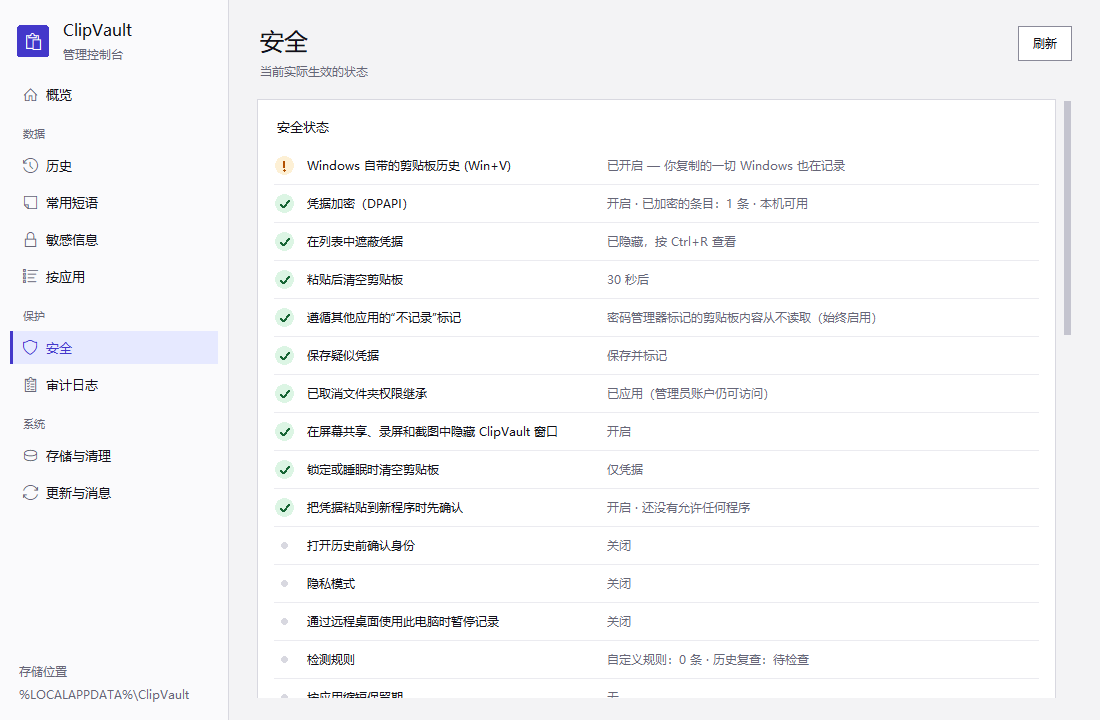Click the clock icon beside 历史
1100x720 pixels.
coord(30,166)
